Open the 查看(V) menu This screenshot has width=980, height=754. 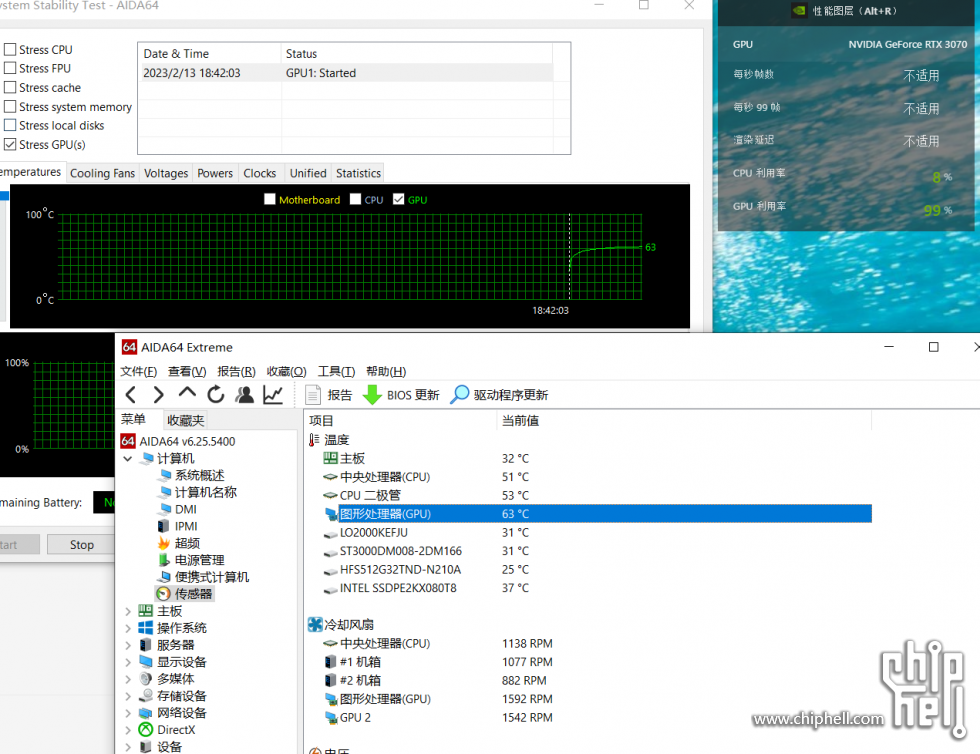pyautogui.click(x=187, y=371)
